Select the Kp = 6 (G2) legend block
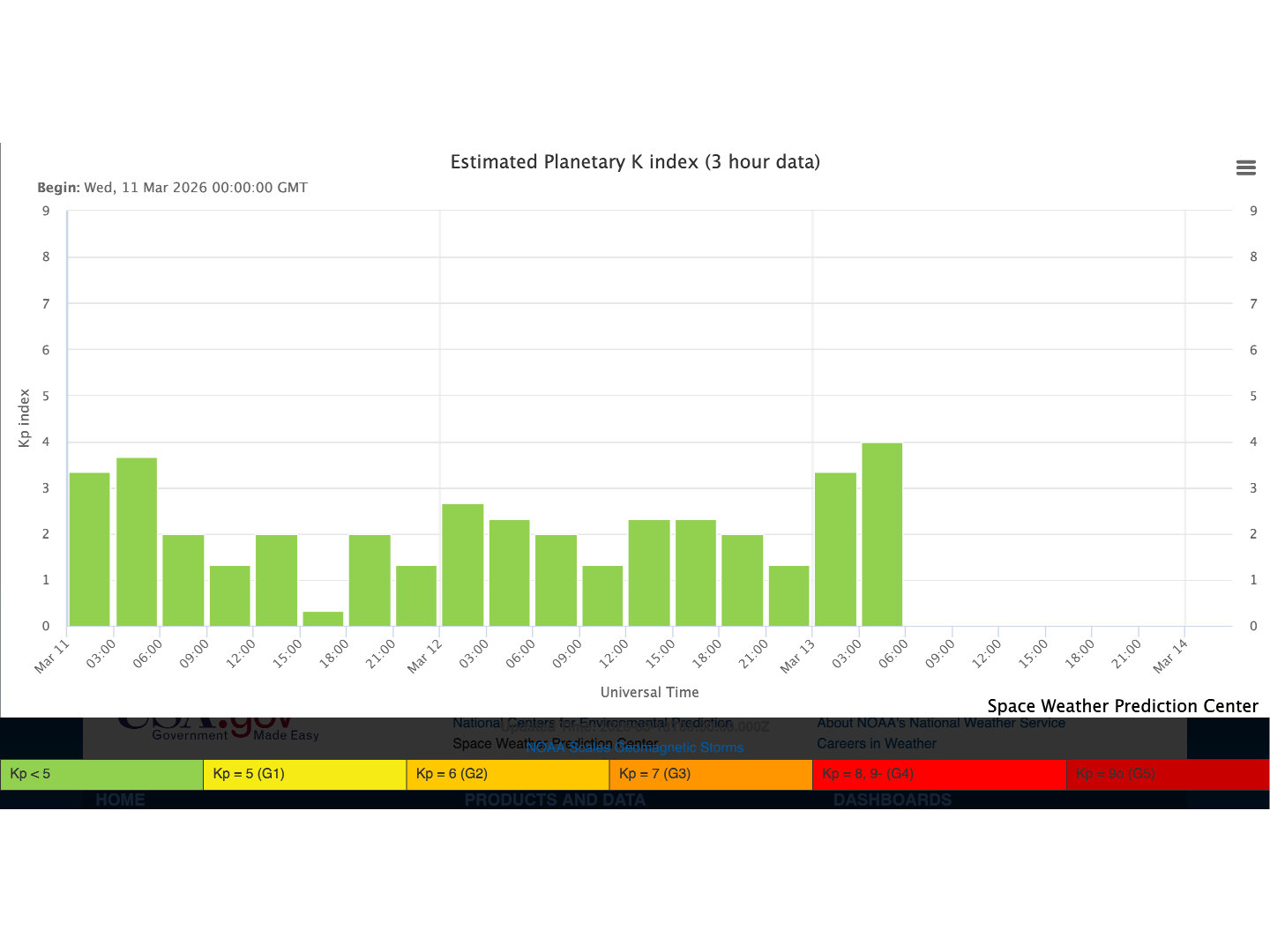Viewport: 1270px width, 952px height. (x=507, y=774)
